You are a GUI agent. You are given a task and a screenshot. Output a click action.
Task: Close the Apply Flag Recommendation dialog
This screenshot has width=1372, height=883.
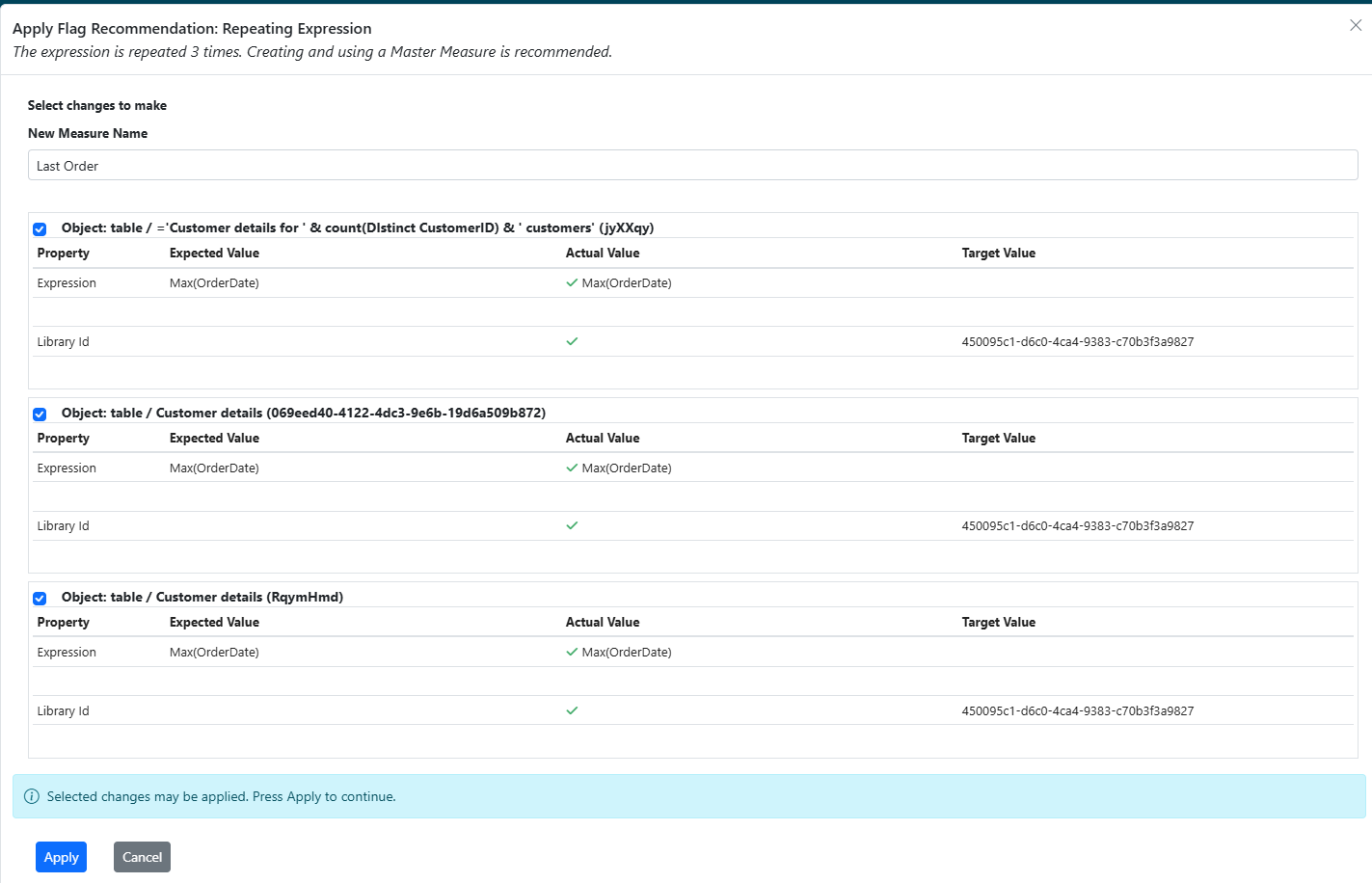tap(1356, 26)
